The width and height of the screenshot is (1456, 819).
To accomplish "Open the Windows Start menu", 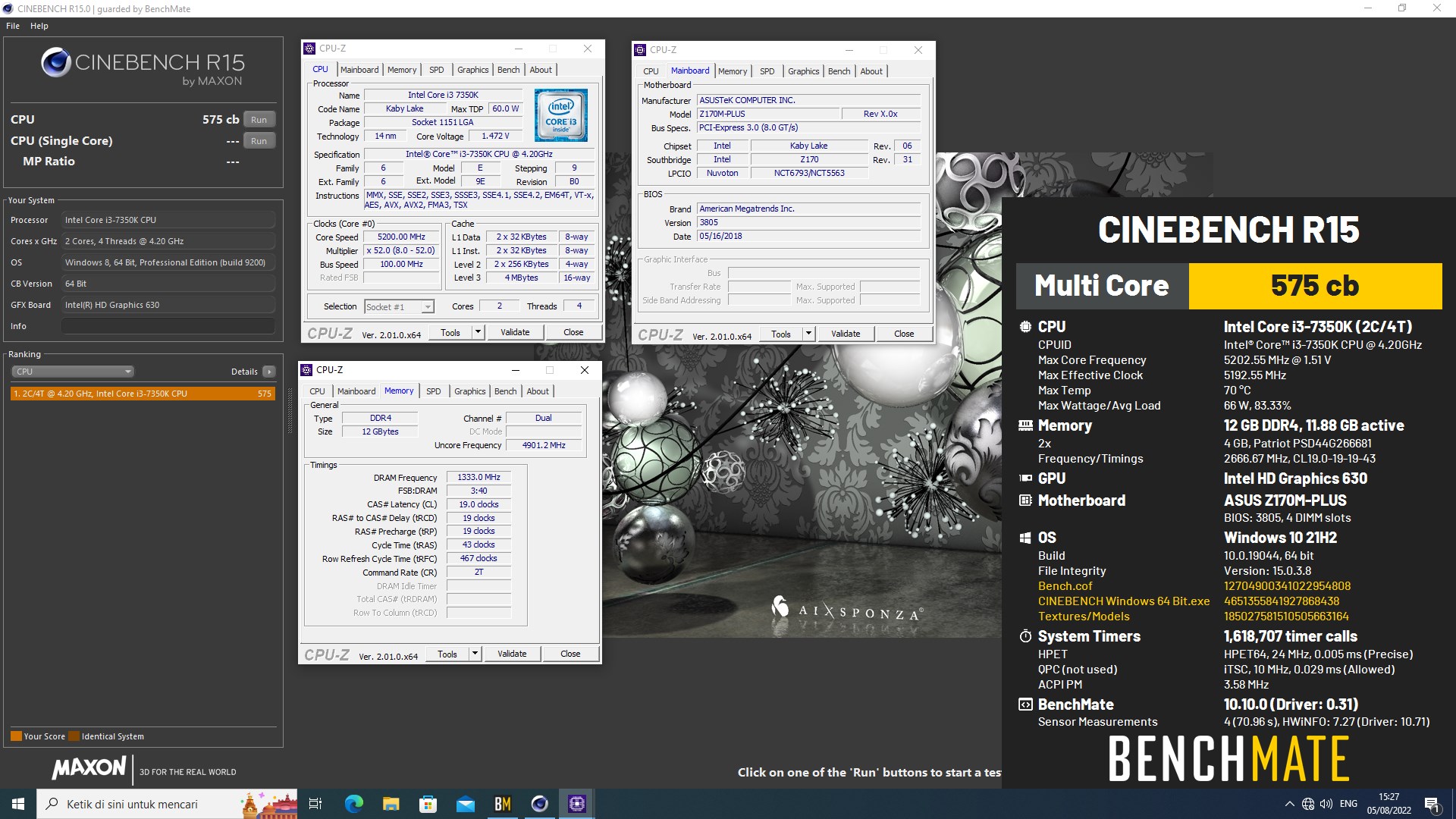I will point(18,804).
